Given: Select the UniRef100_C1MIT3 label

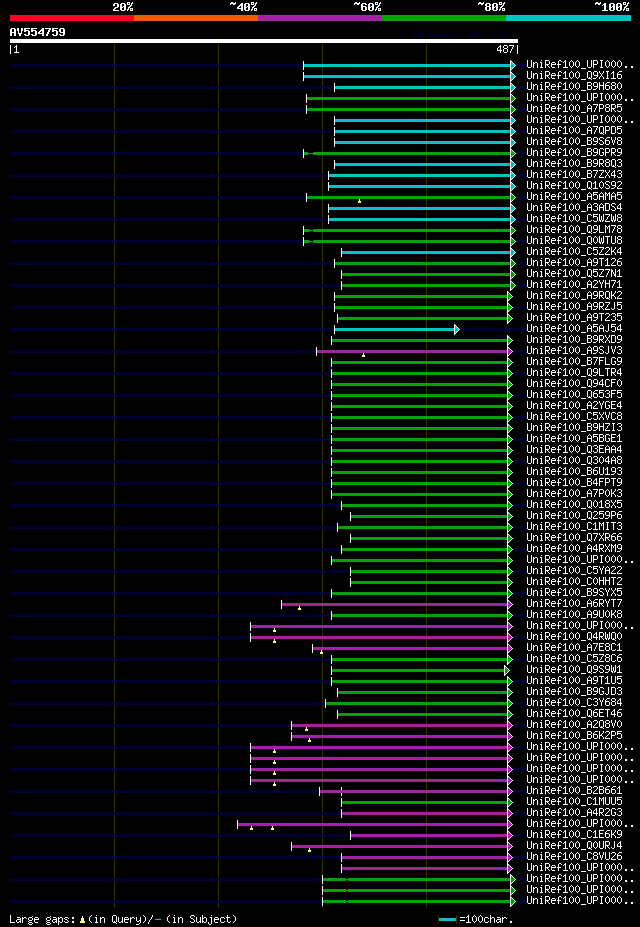Looking at the screenshot, I should coord(574,526).
